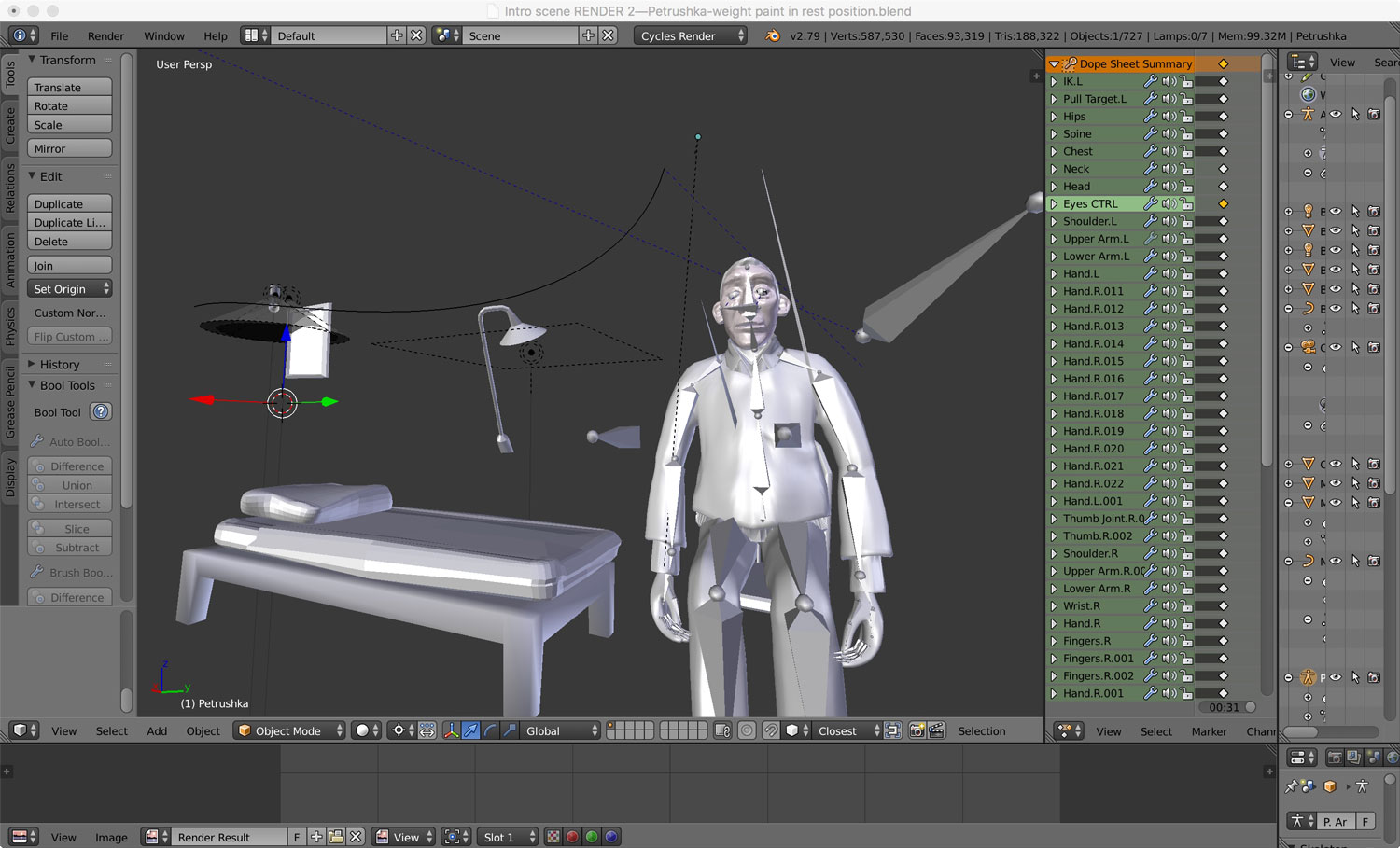
Task: Click the red channel display icon in image editor
Action: pyautogui.click(x=572, y=837)
